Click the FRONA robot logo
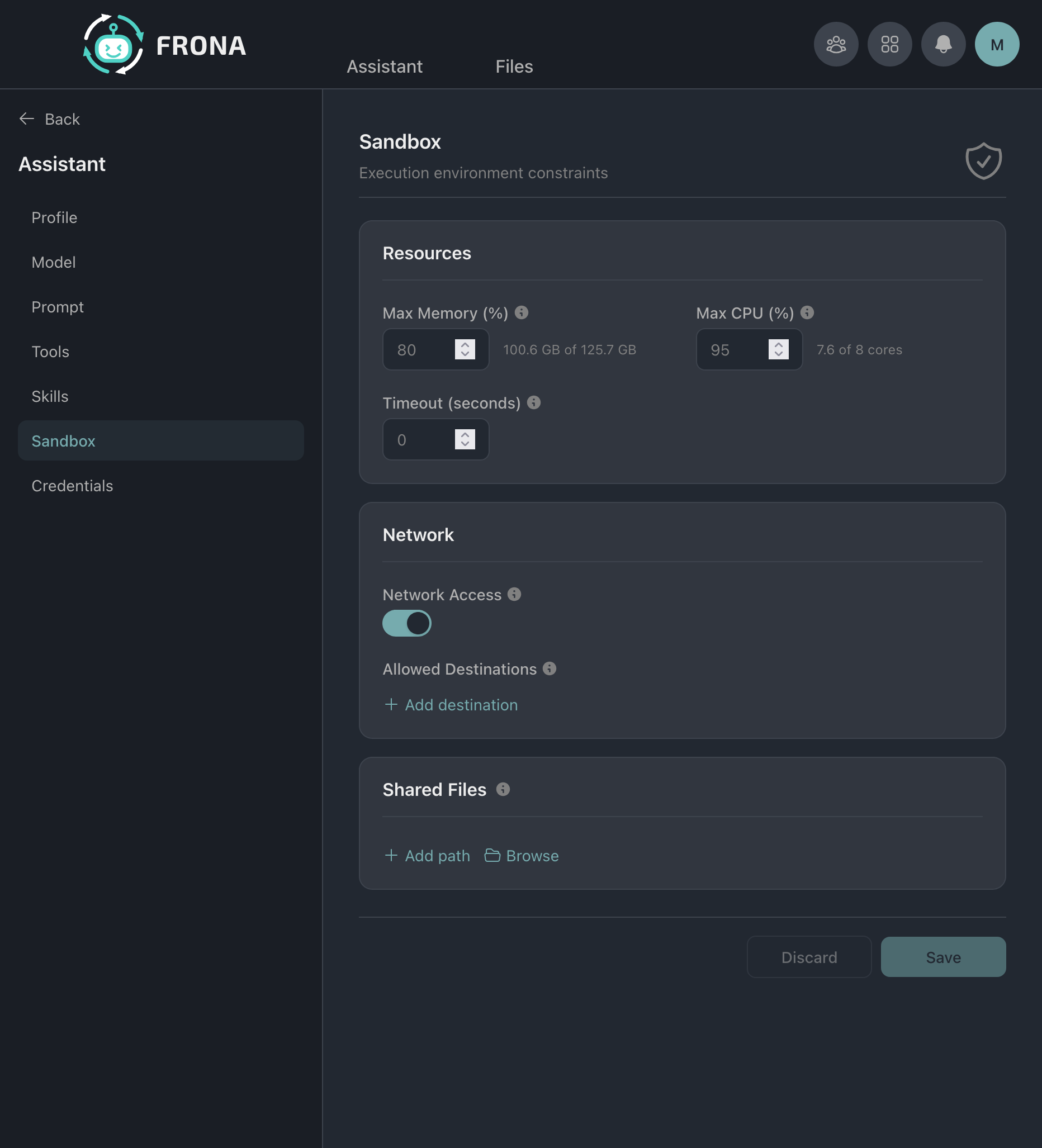Image resolution: width=1042 pixels, height=1148 pixels. coord(114,44)
